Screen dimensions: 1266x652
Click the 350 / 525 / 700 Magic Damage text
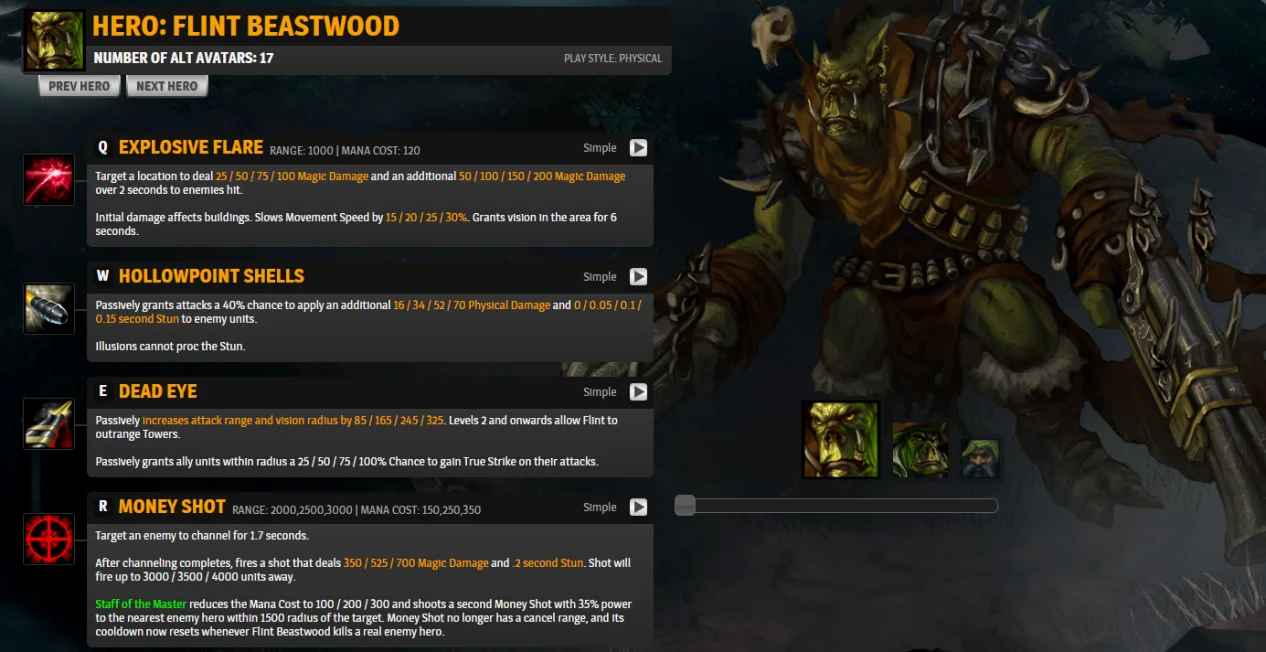tap(416, 563)
